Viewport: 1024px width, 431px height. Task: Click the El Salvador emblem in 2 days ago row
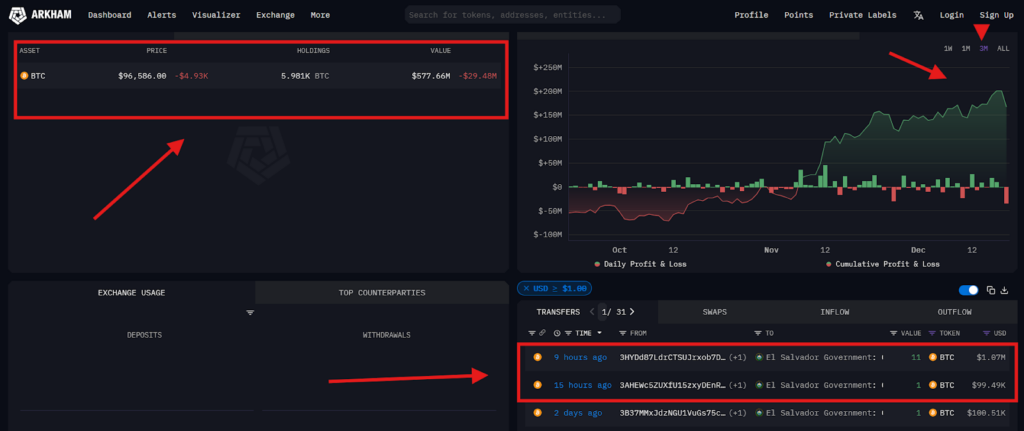point(759,413)
